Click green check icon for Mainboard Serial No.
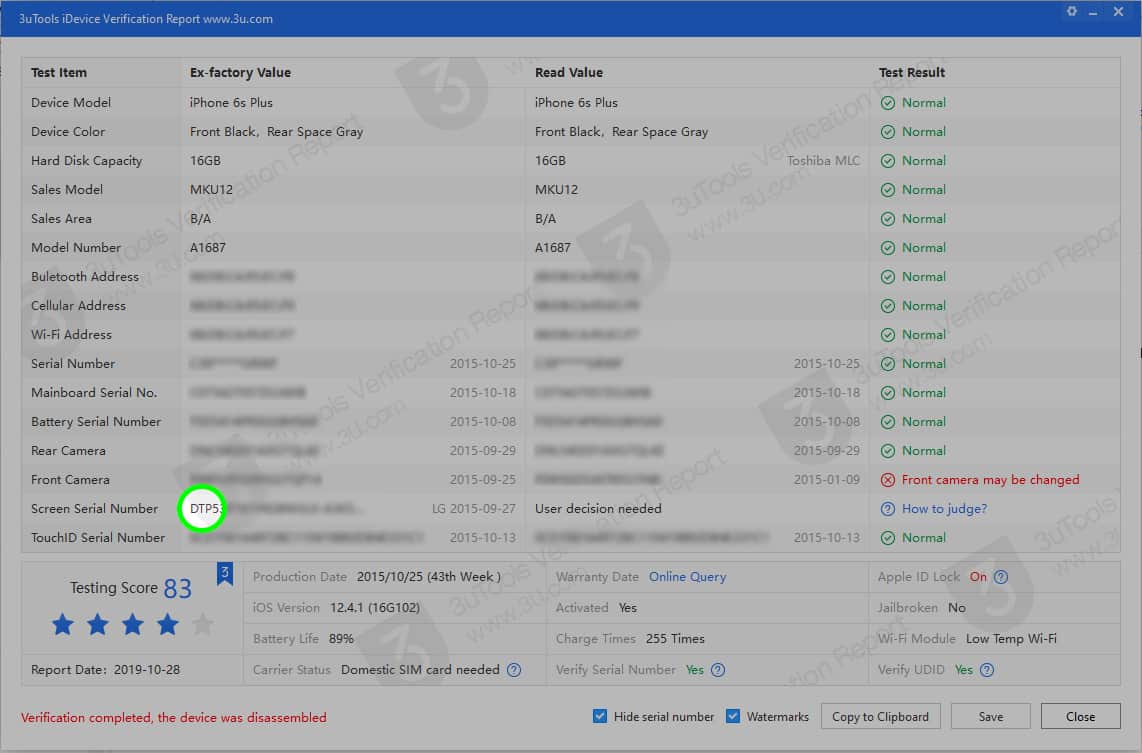This screenshot has width=1142, height=753. (x=888, y=393)
